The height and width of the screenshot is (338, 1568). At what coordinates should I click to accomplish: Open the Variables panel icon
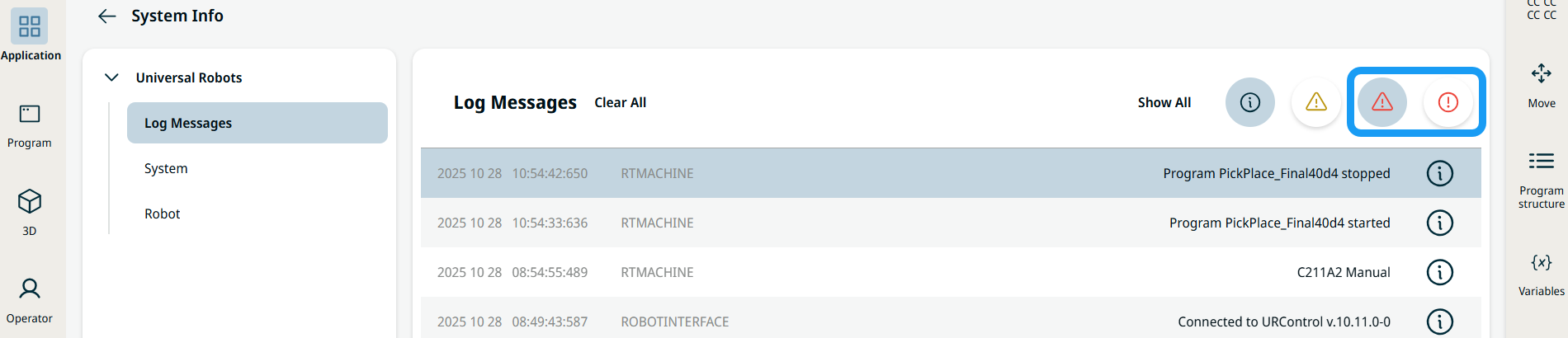point(1541,263)
